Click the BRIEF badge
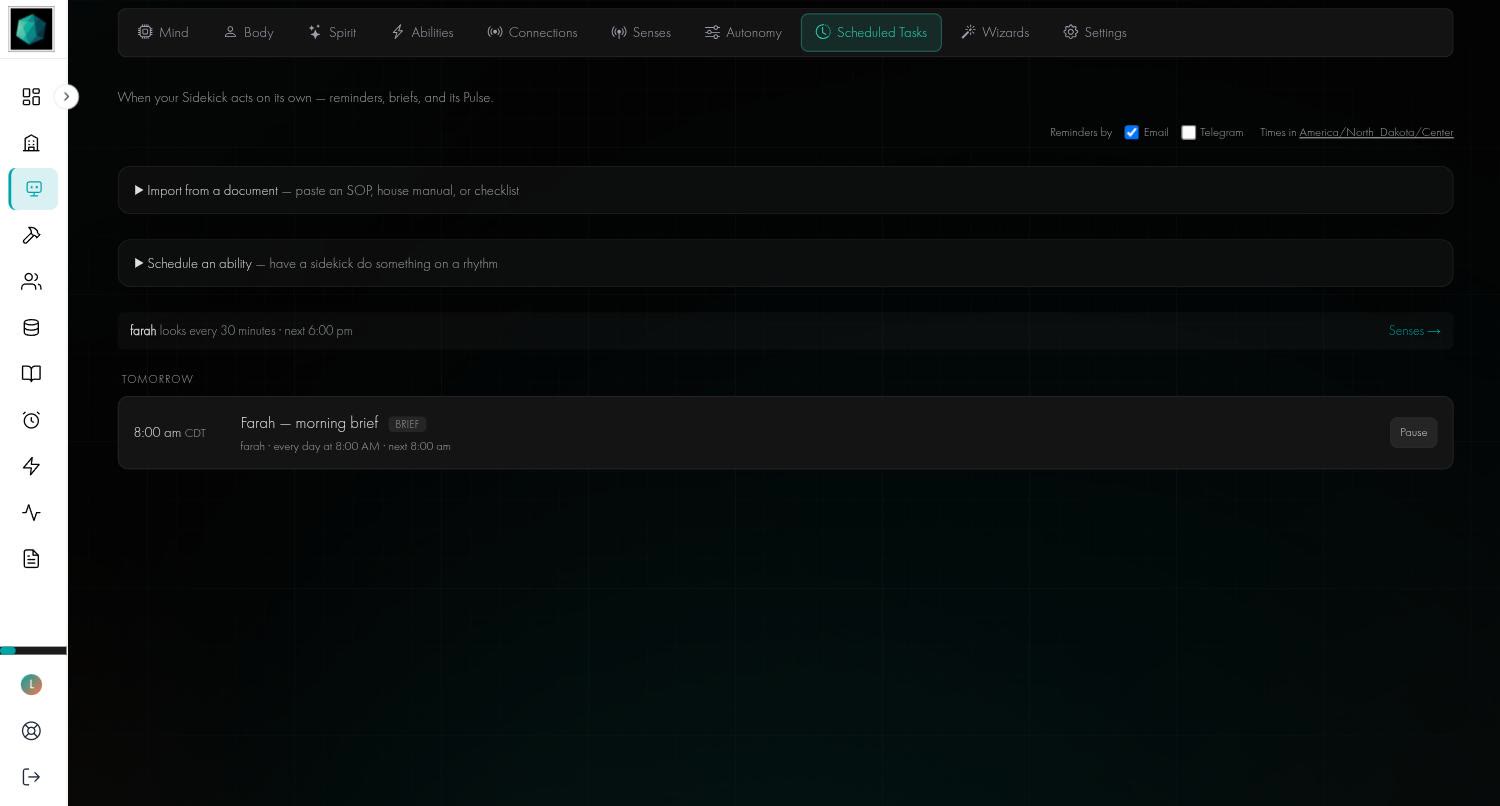 tap(407, 424)
